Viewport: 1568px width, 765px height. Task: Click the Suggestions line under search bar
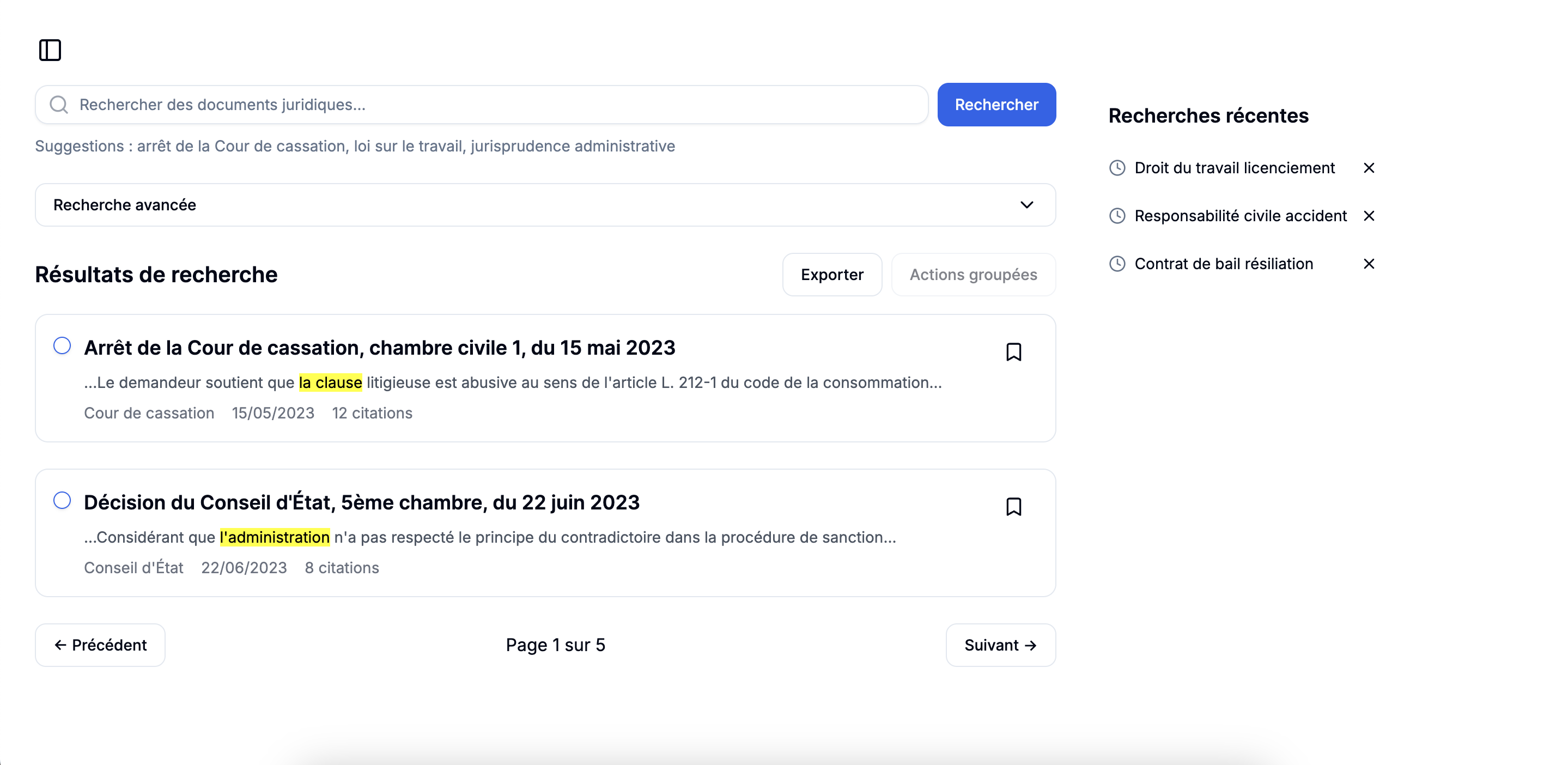click(355, 146)
